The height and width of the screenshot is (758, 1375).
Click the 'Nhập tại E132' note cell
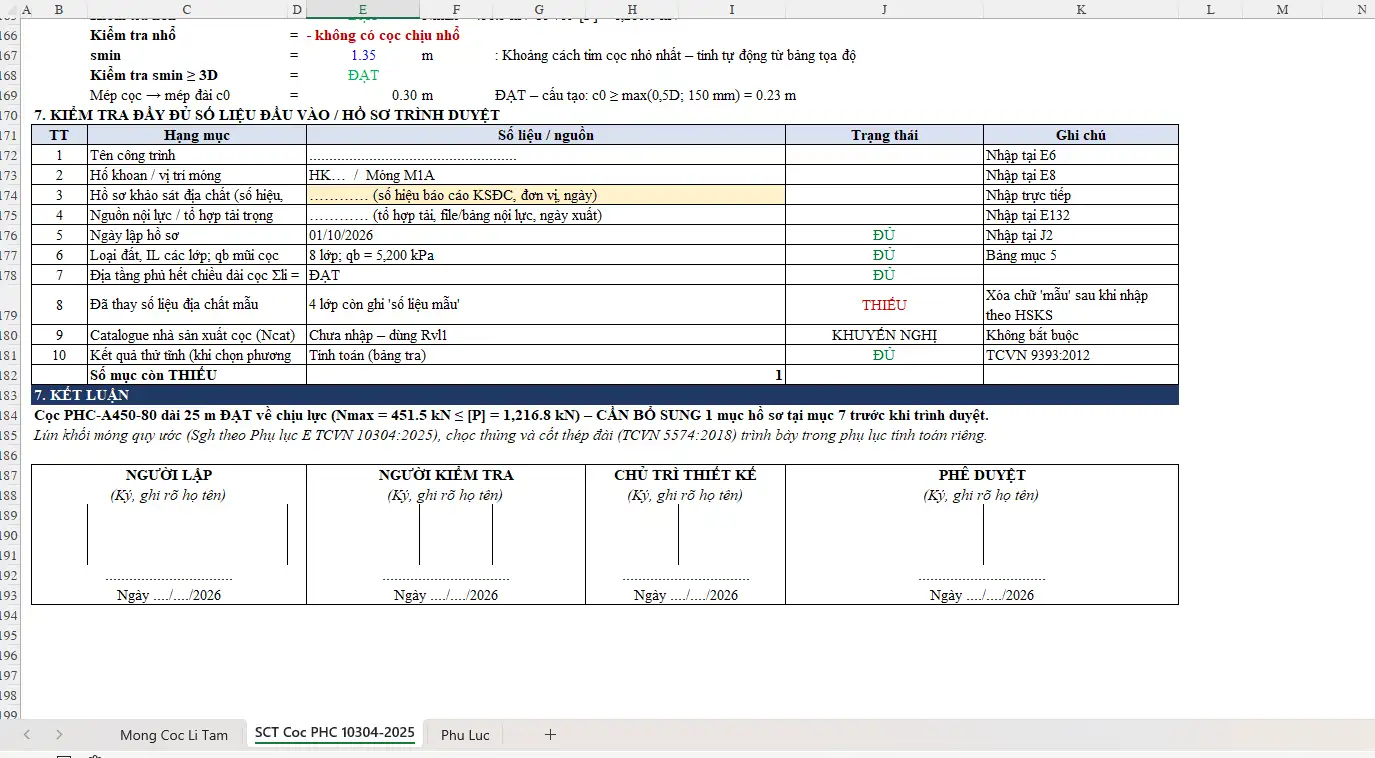point(1081,215)
